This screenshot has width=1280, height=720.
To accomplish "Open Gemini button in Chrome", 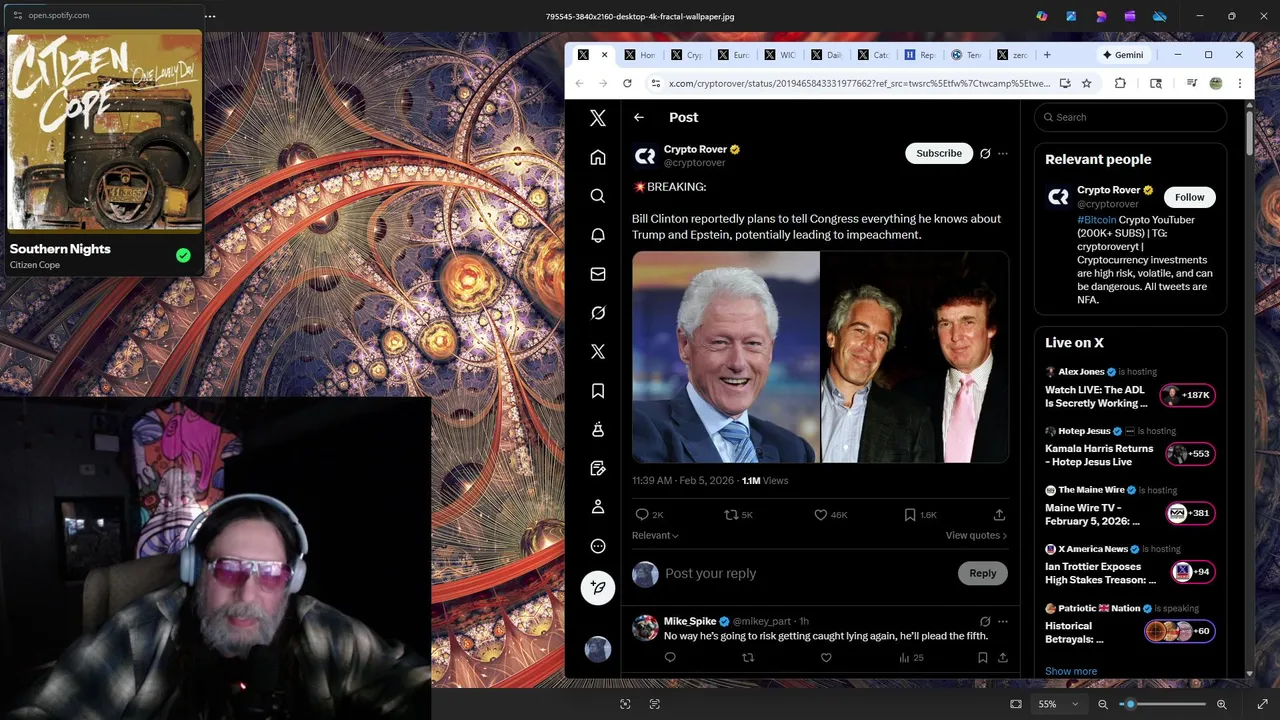I will tap(1122, 55).
